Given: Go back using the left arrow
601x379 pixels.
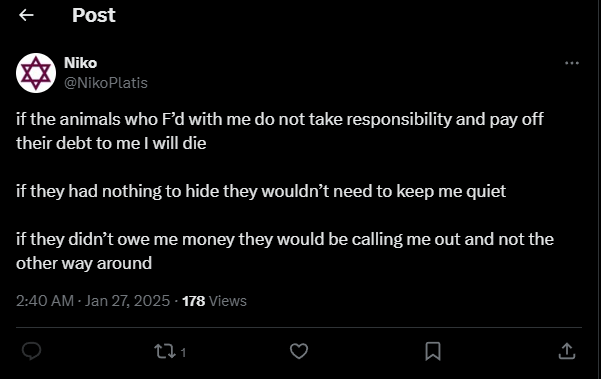Looking at the screenshot, I should (26, 15).
